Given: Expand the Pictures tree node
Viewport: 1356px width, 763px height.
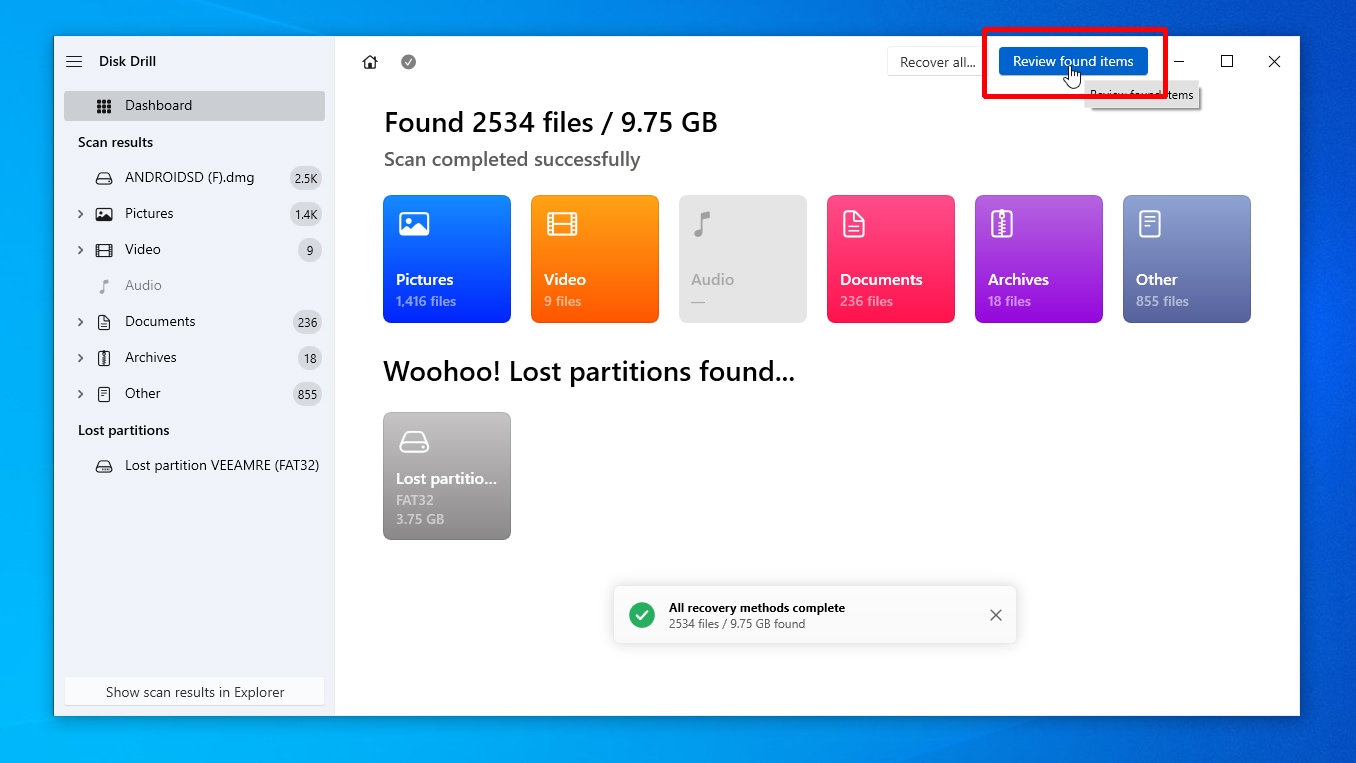Looking at the screenshot, I should 81,214.
